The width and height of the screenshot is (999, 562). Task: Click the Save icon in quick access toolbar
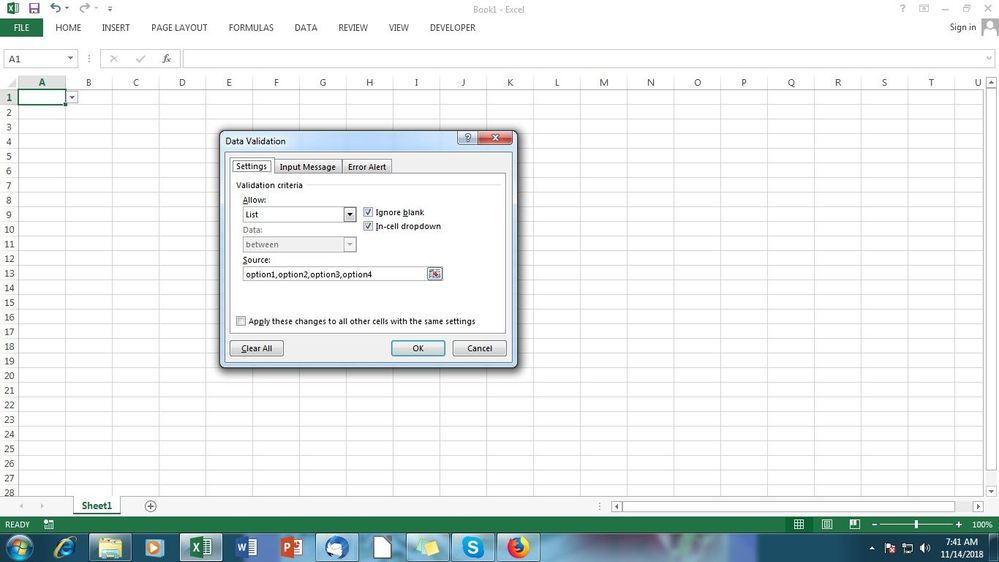coord(34,8)
